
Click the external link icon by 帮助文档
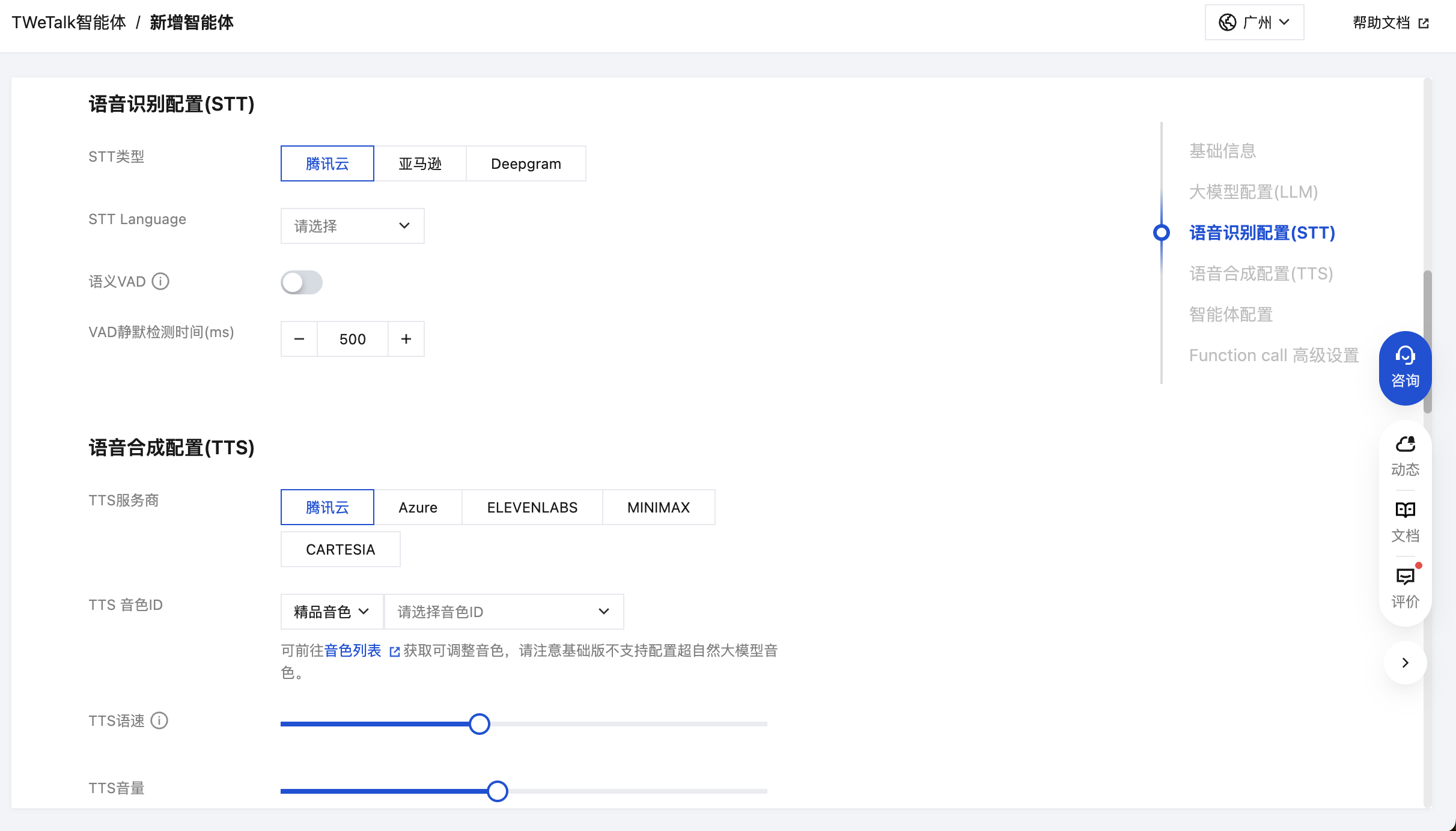pyautogui.click(x=1424, y=23)
